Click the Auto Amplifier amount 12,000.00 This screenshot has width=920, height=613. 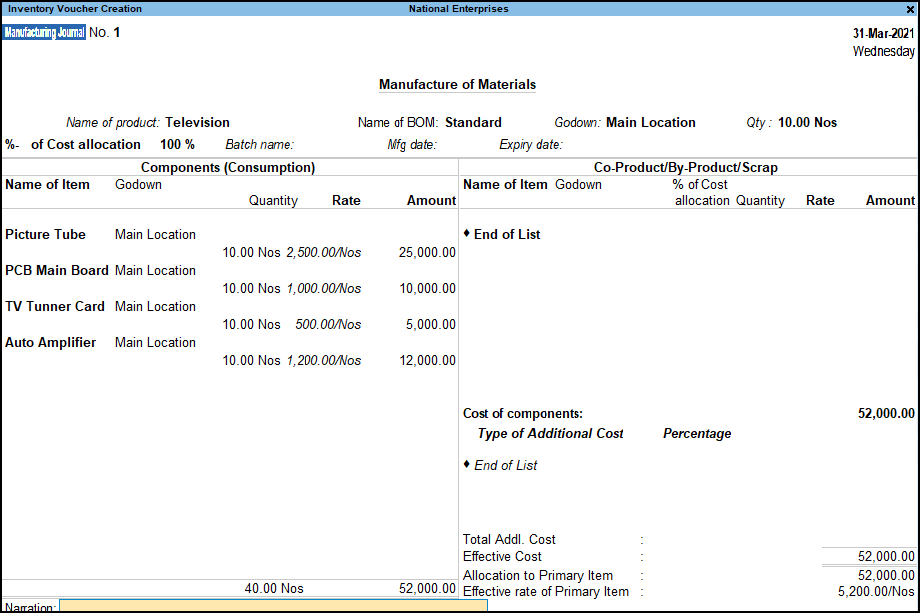pyautogui.click(x=427, y=361)
